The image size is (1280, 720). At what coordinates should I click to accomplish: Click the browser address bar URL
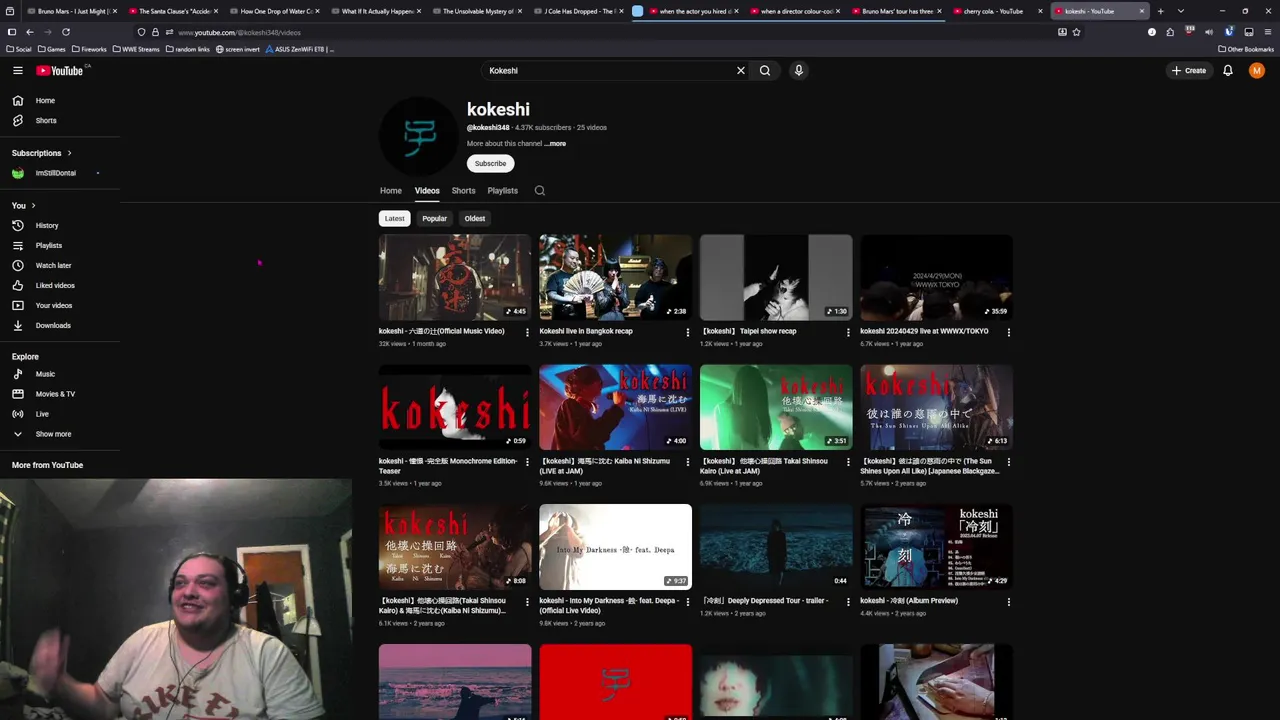click(x=239, y=32)
